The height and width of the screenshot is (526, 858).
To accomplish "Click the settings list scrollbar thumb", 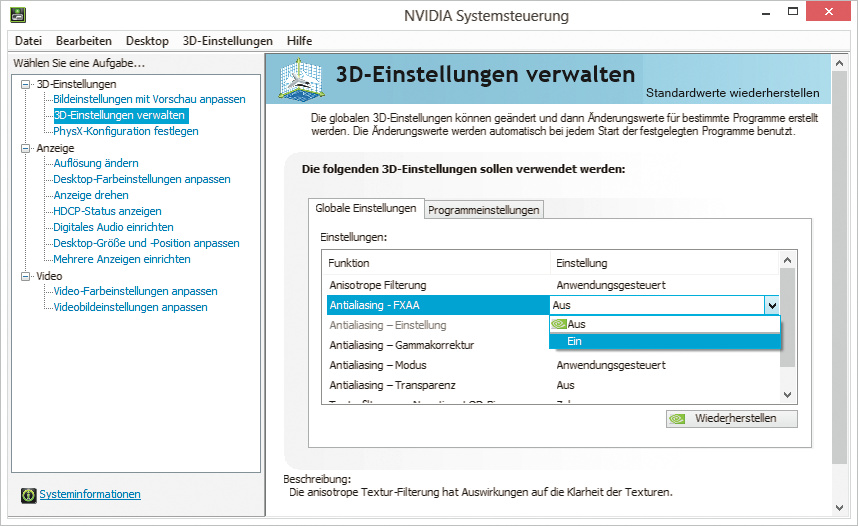I will [x=787, y=317].
